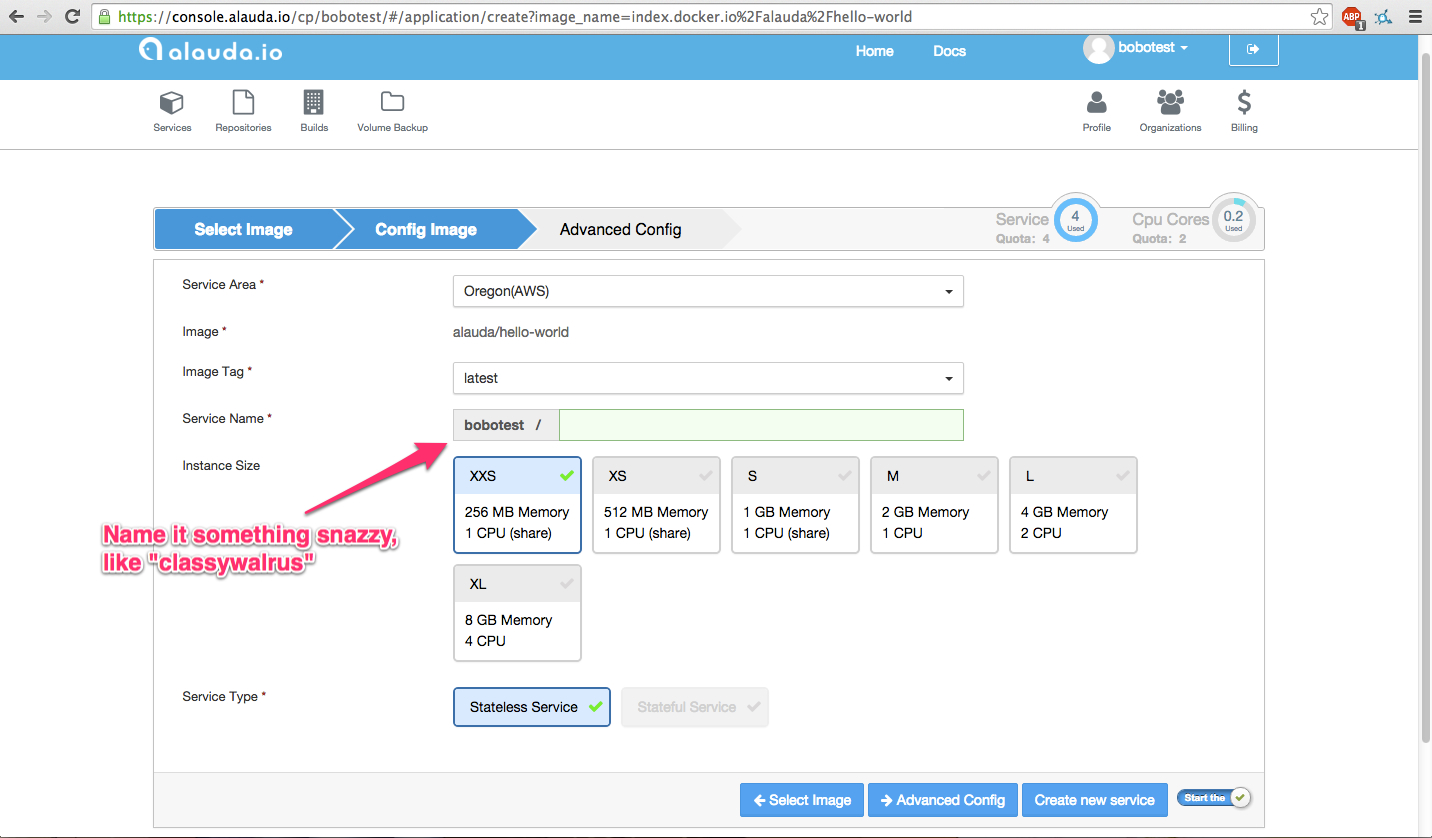The width and height of the screenshot is (1432, 838).
Task: Open the Image Tag dropdown
Action: (x=708, y=378)
